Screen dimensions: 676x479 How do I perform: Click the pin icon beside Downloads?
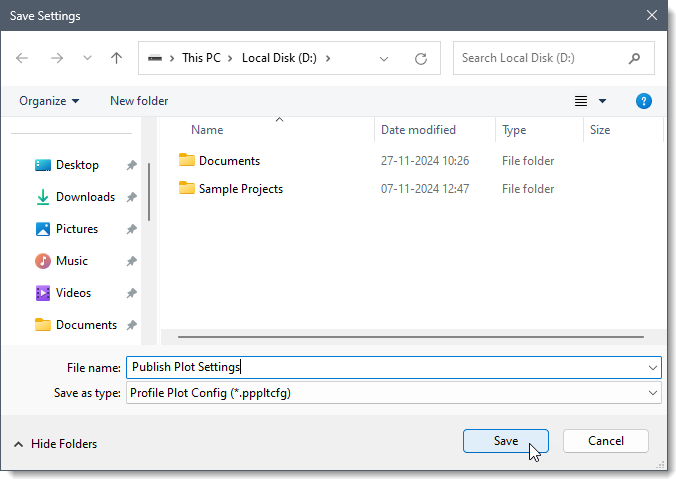click(x=131, y=197)
